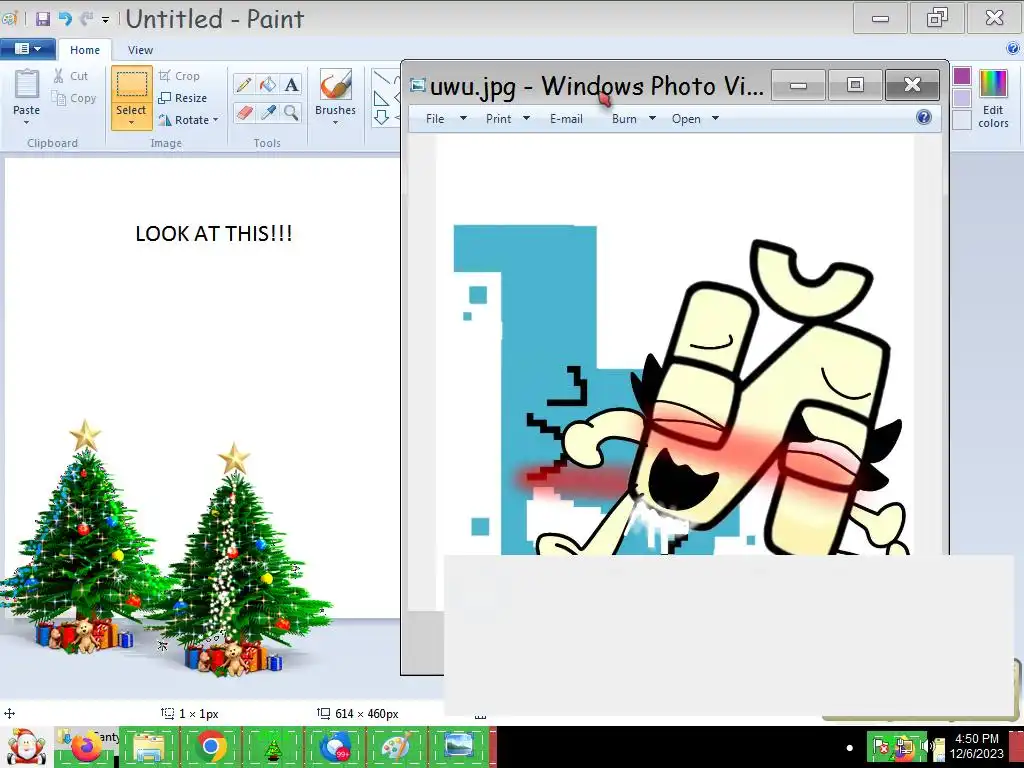Click the Resize button
Screen dimensions: 1024x768
[x=183, y=98]
